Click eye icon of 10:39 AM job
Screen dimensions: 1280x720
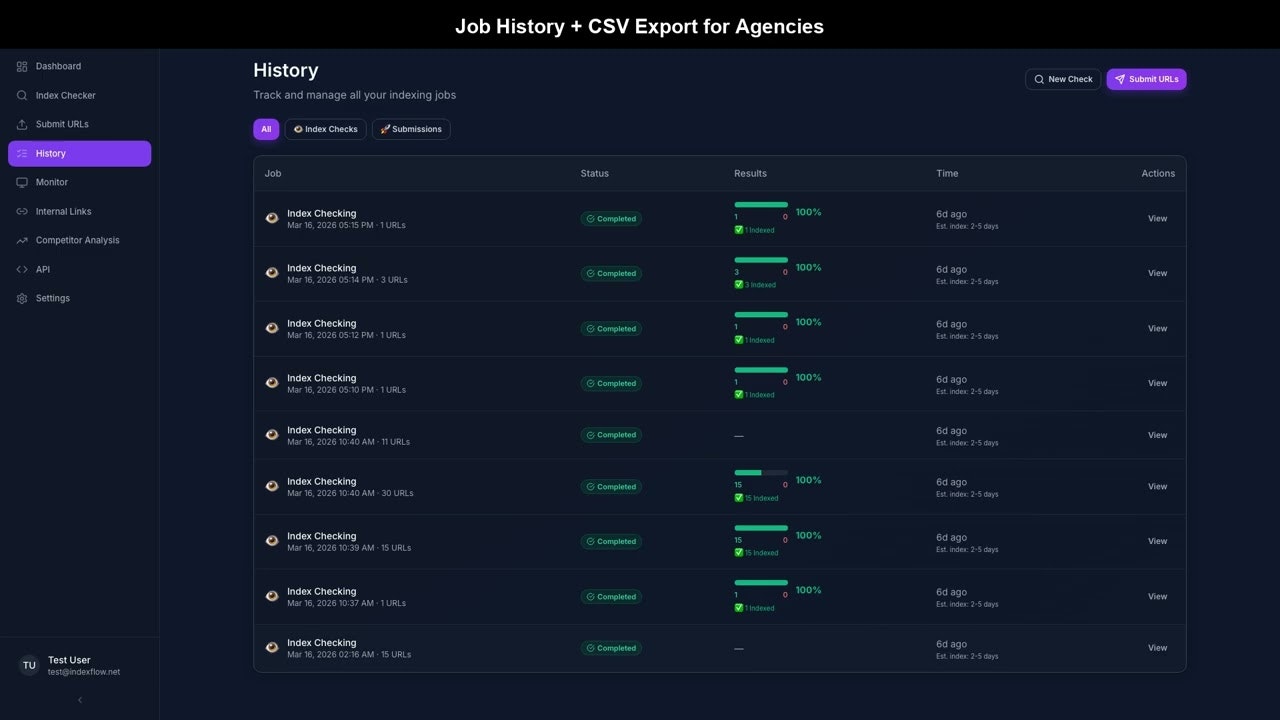click(272, 541)
